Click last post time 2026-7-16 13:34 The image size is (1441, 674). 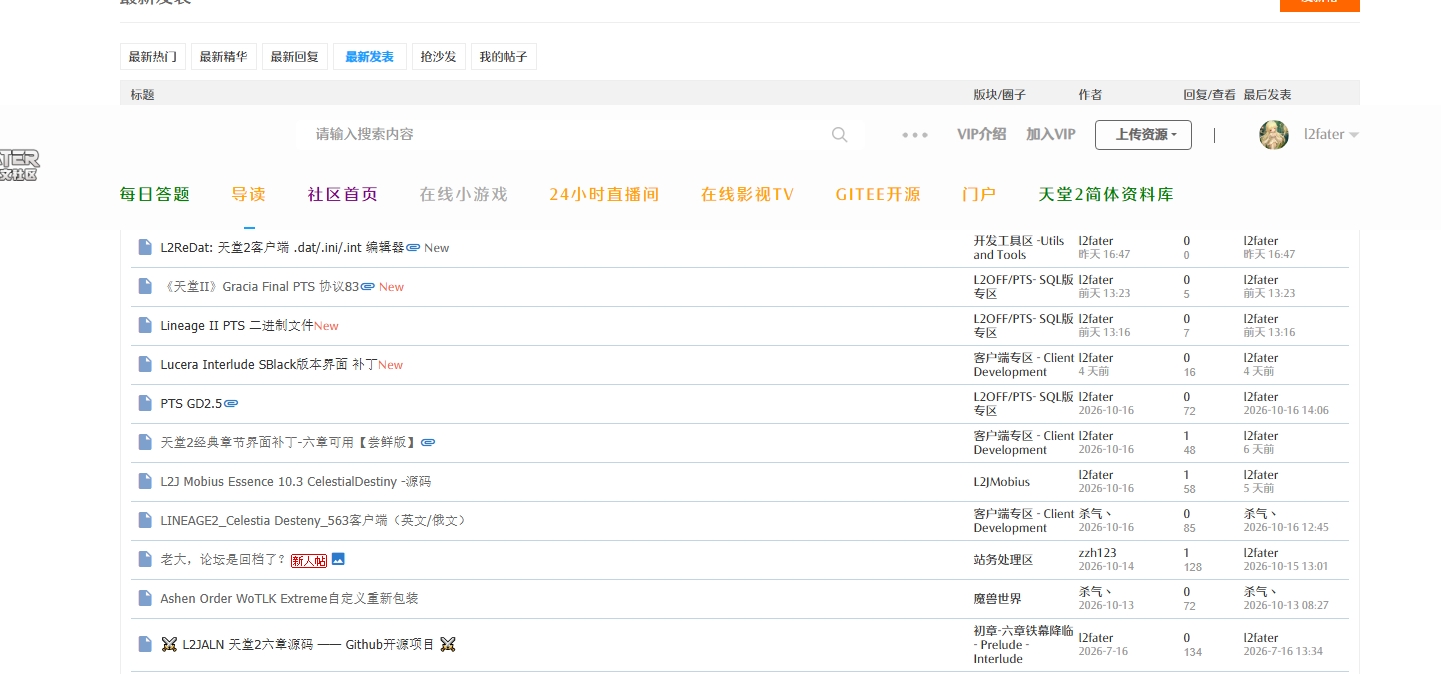tap(1283, 651)
